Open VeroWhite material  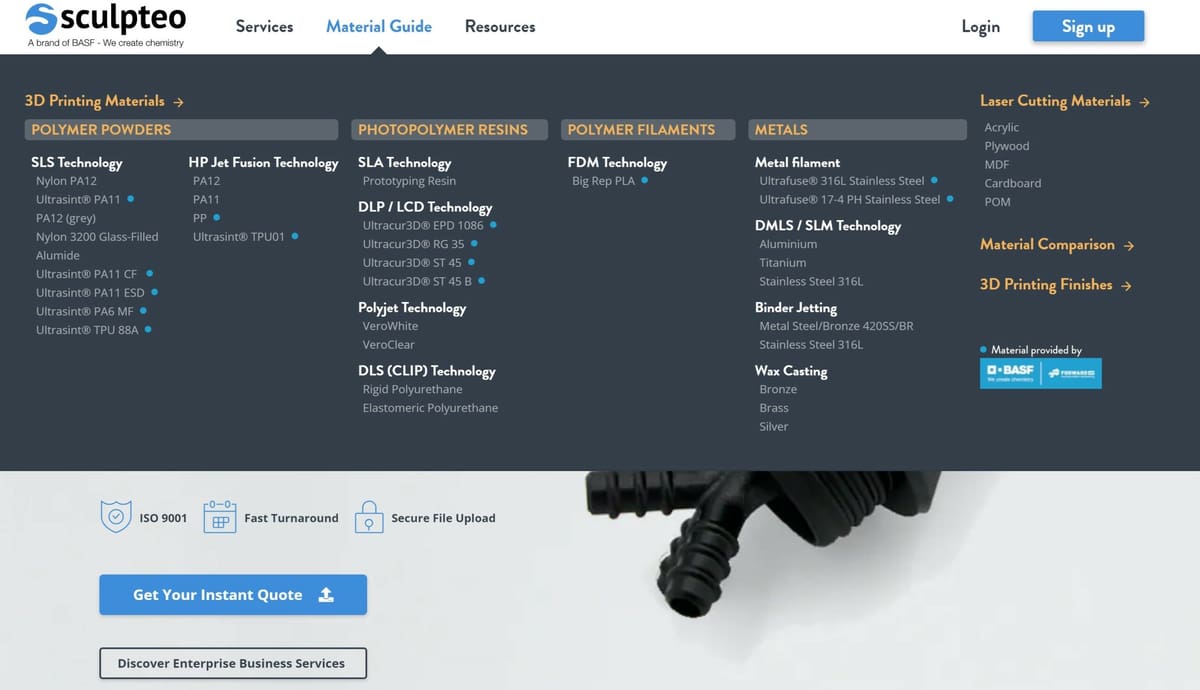(391, 326)
